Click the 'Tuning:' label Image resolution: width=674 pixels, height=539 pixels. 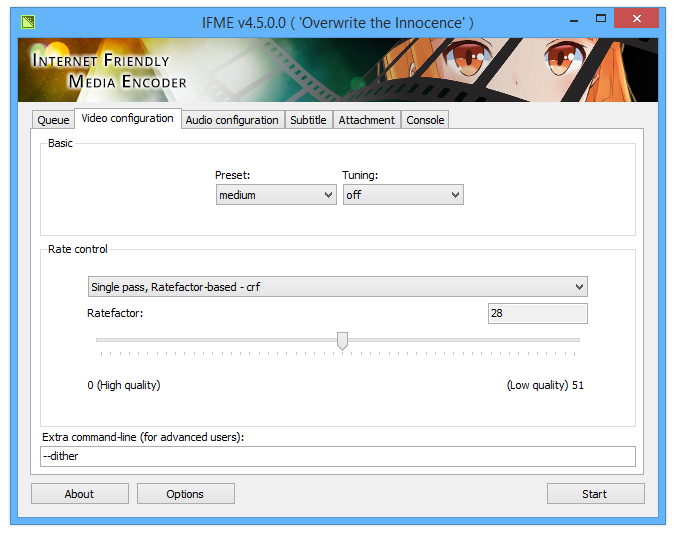(x=360, y=175)
